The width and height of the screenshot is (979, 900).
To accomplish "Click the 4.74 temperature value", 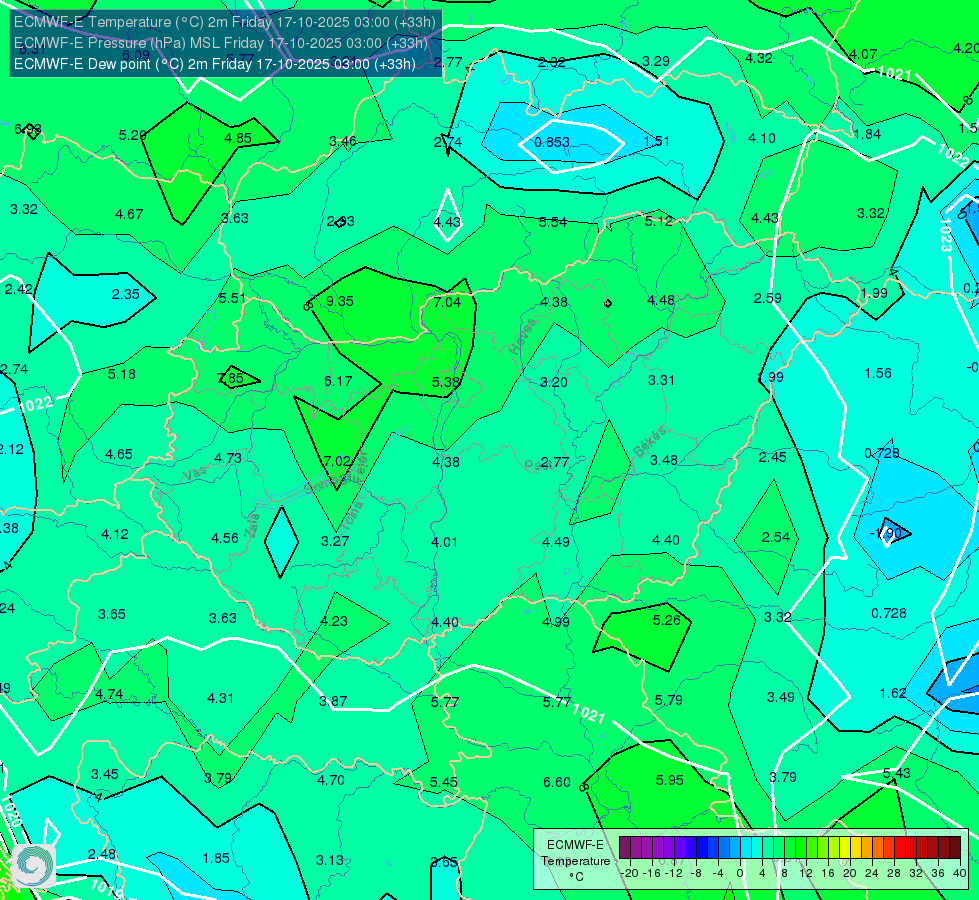I will tap(109, 695).
